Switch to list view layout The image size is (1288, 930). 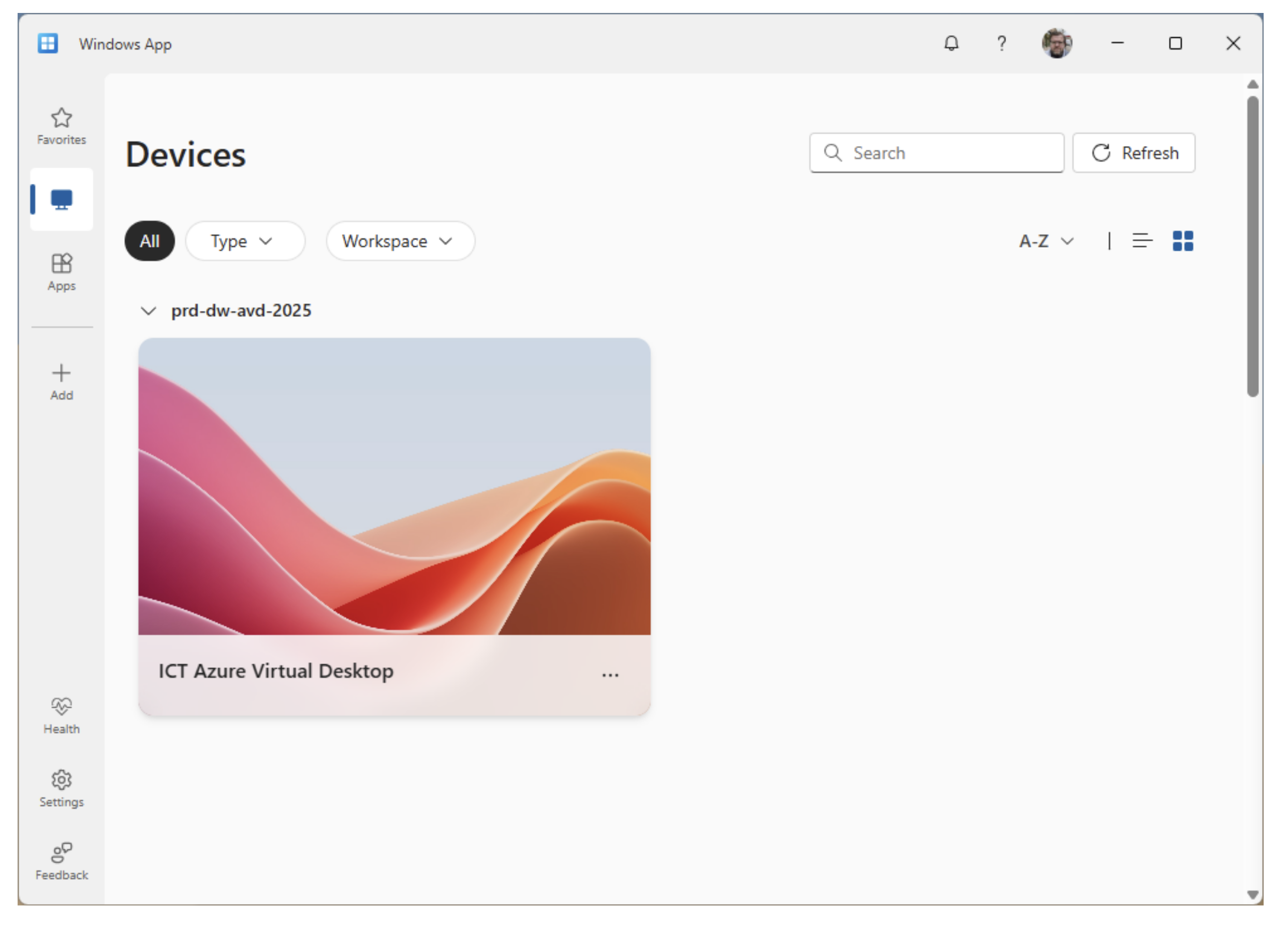[x=1142, y=241]
